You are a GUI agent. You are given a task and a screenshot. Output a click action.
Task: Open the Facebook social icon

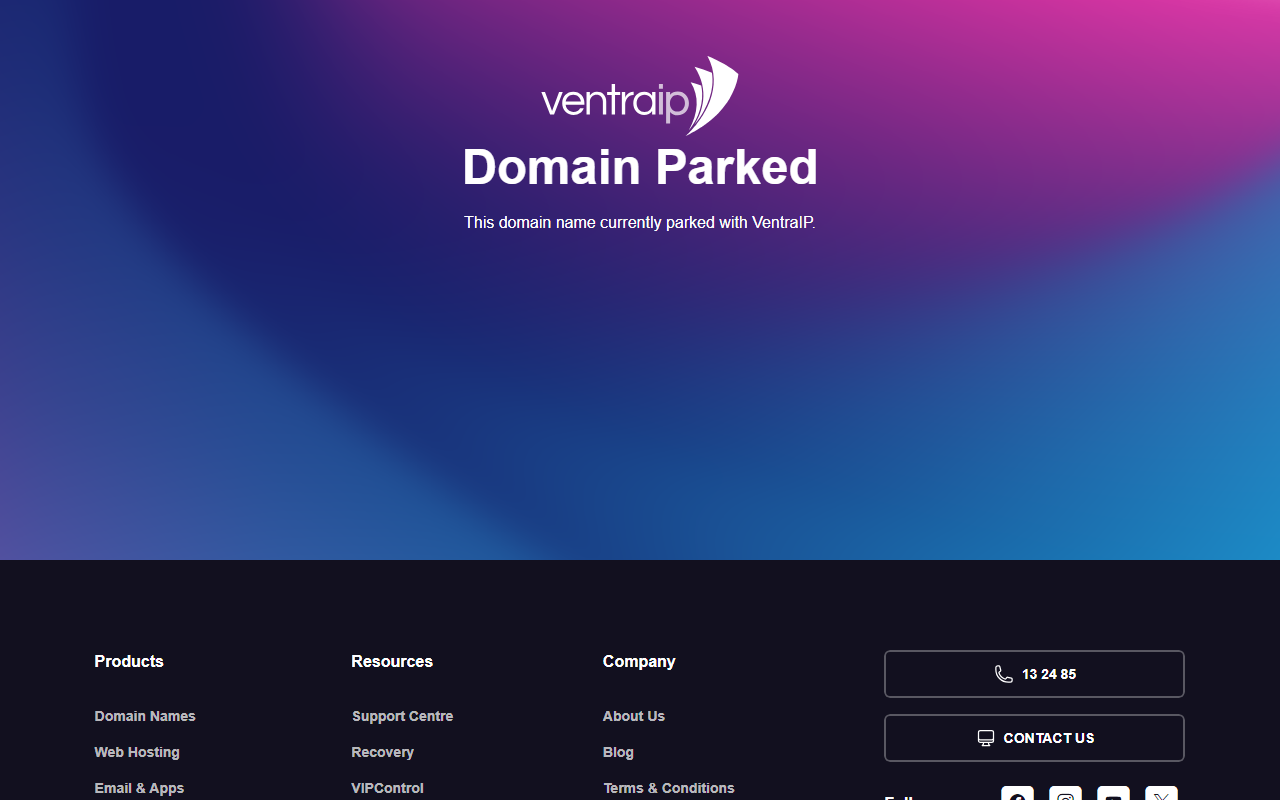point(1017,794)
